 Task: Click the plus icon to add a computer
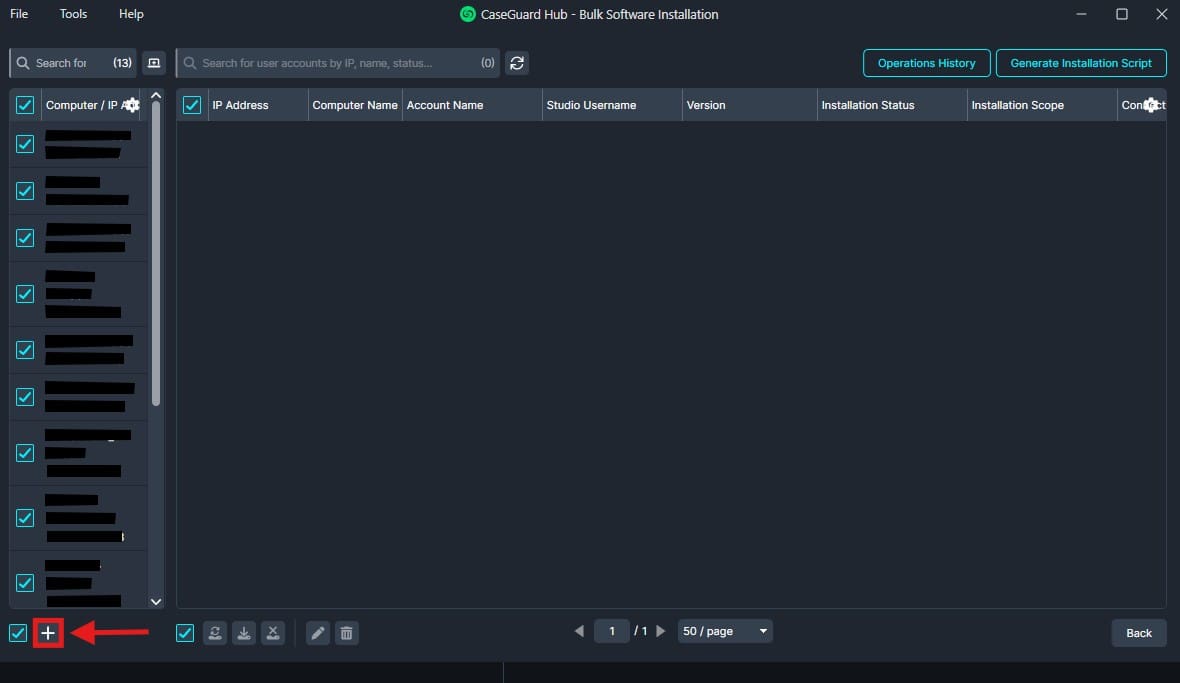[x=48, y=633]
